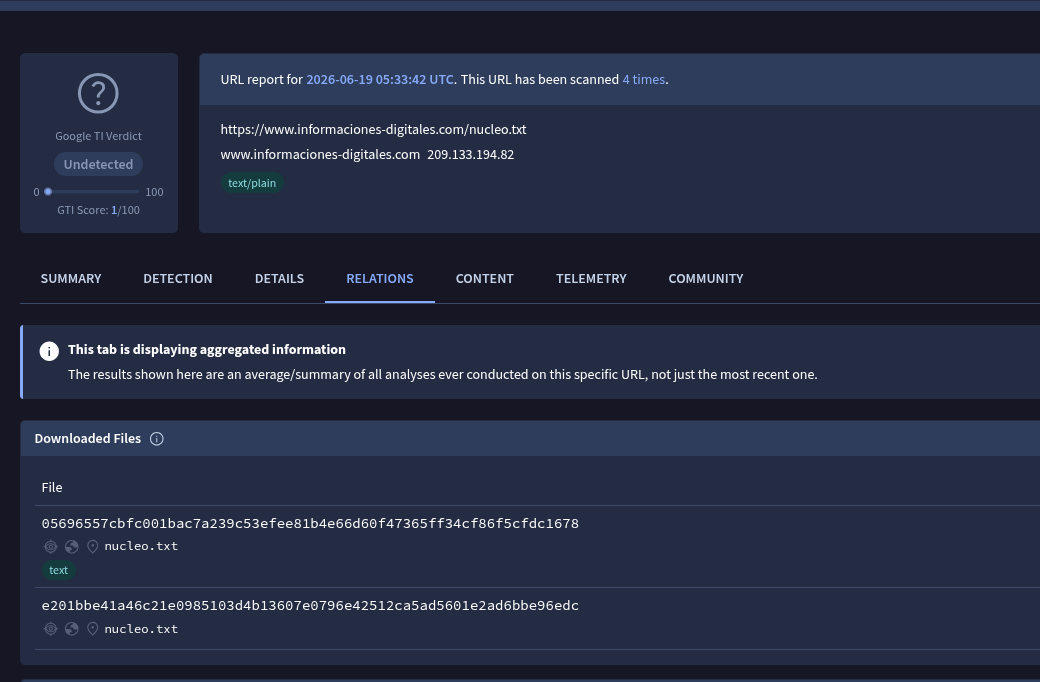This screenshot has height=682, width=1040.
Task: Click the location pin icon under hash e201bbe4
Action: [93, 629]
